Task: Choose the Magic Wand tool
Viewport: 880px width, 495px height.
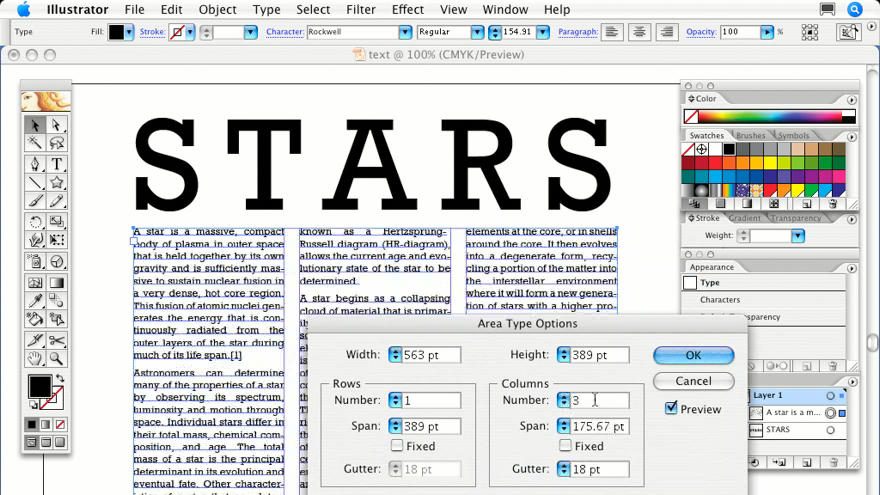Action: 35,144
